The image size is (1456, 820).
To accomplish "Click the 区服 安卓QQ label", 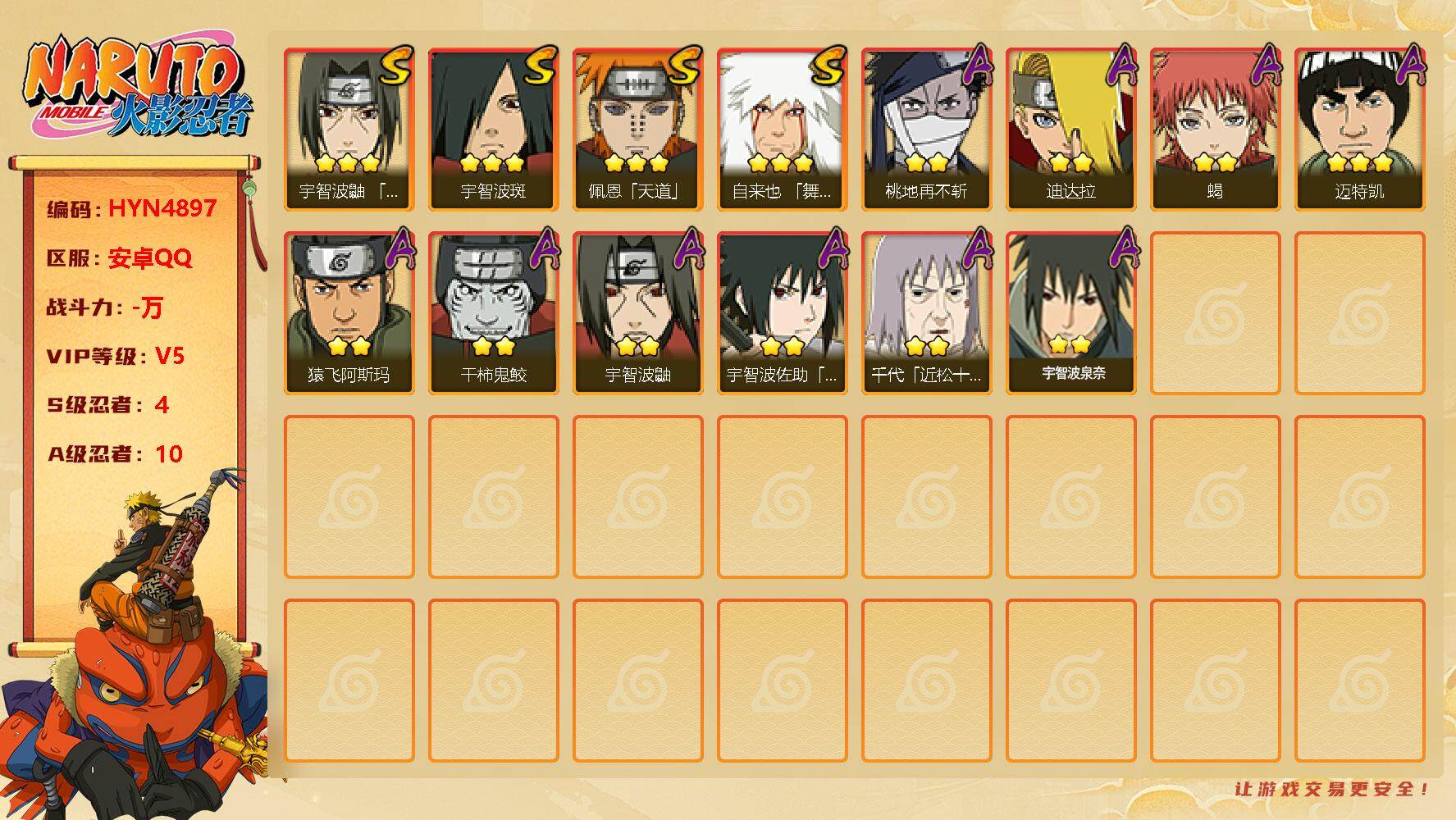I will click(x=120, y=258).
